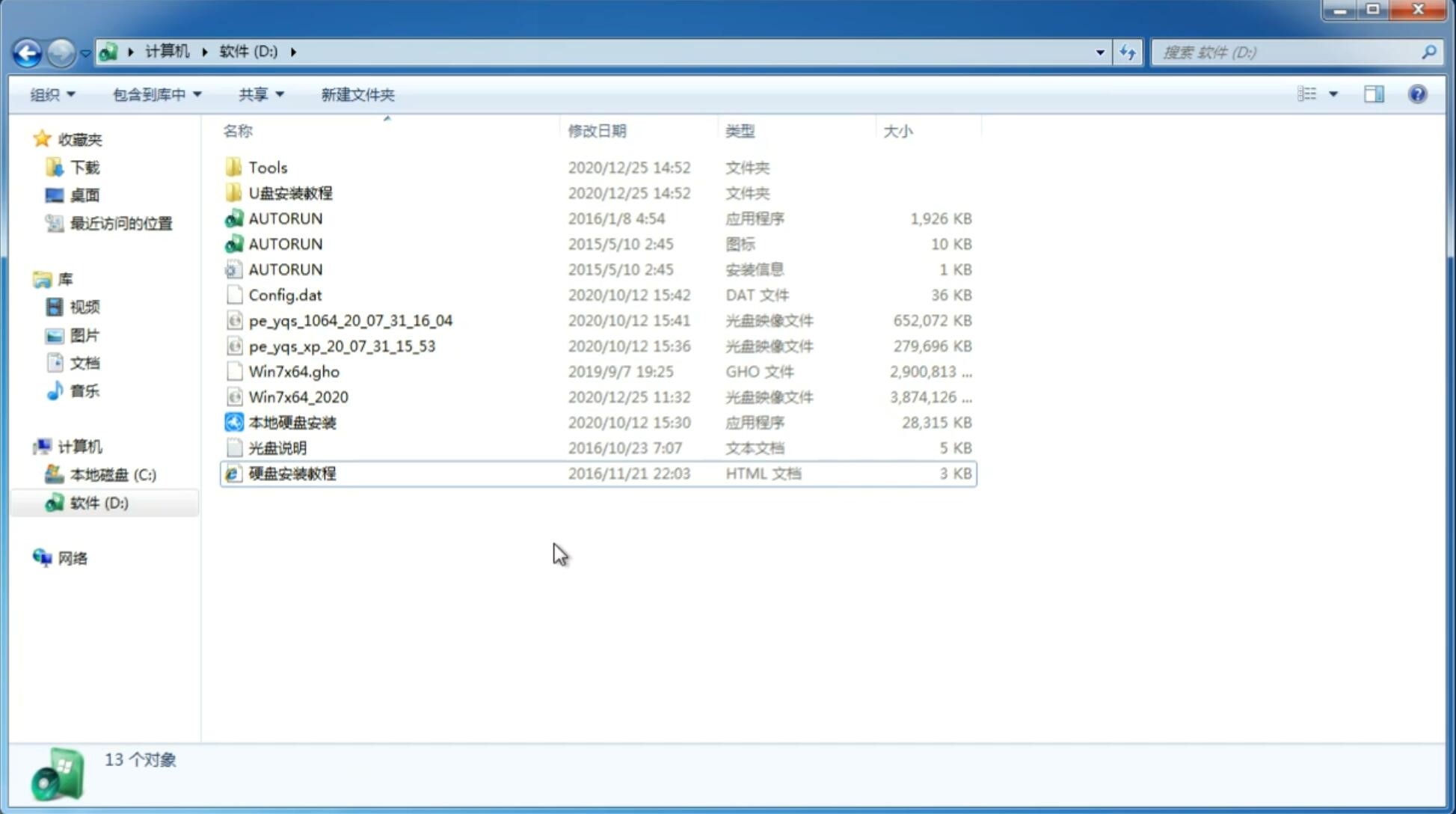Select 软件 (D:) drive in sidebar

pos(100,502)
